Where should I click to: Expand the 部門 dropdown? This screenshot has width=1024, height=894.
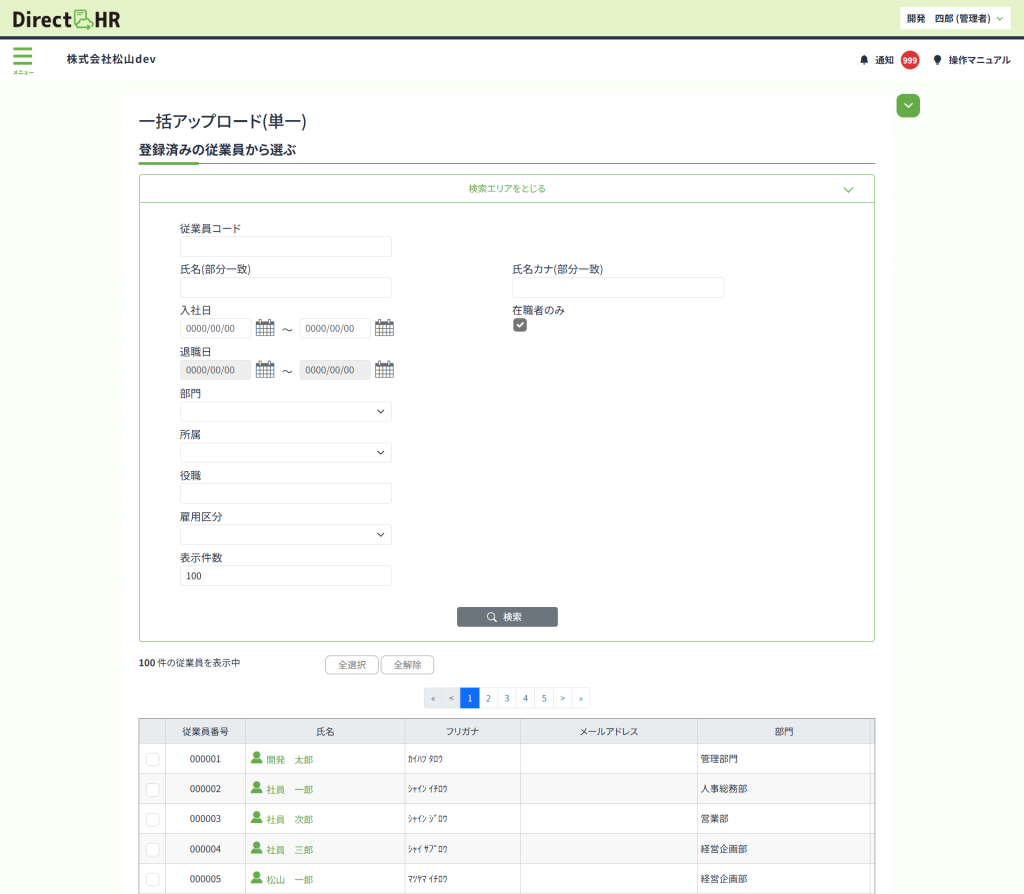(286, 411)
